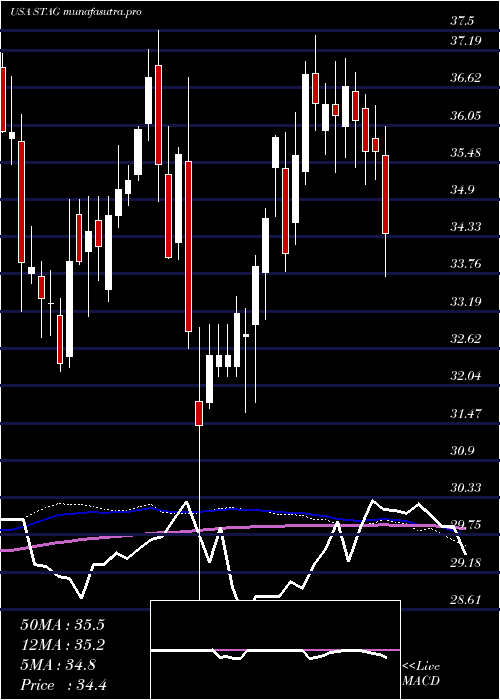Select the 28.61 price axis label
The width and height of the screenshot is (500, 700).
pos(466,599)
